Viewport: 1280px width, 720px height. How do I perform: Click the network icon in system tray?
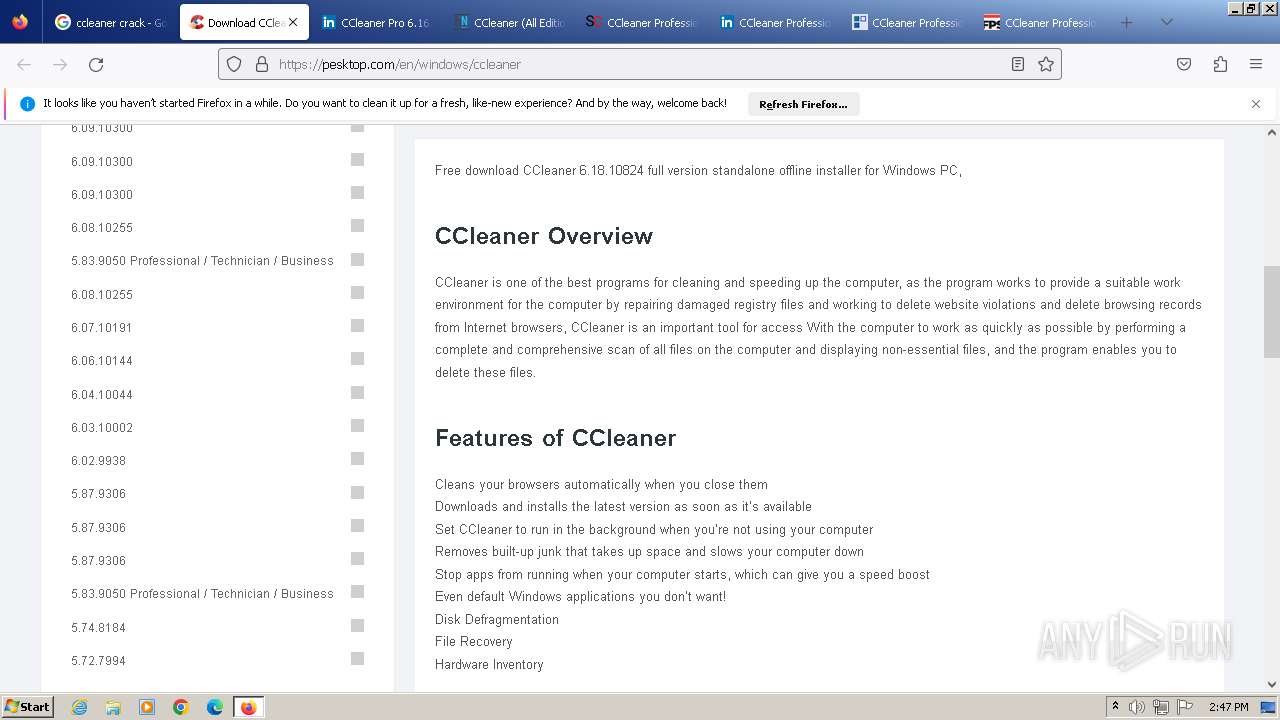click(x=1161, y=707)
